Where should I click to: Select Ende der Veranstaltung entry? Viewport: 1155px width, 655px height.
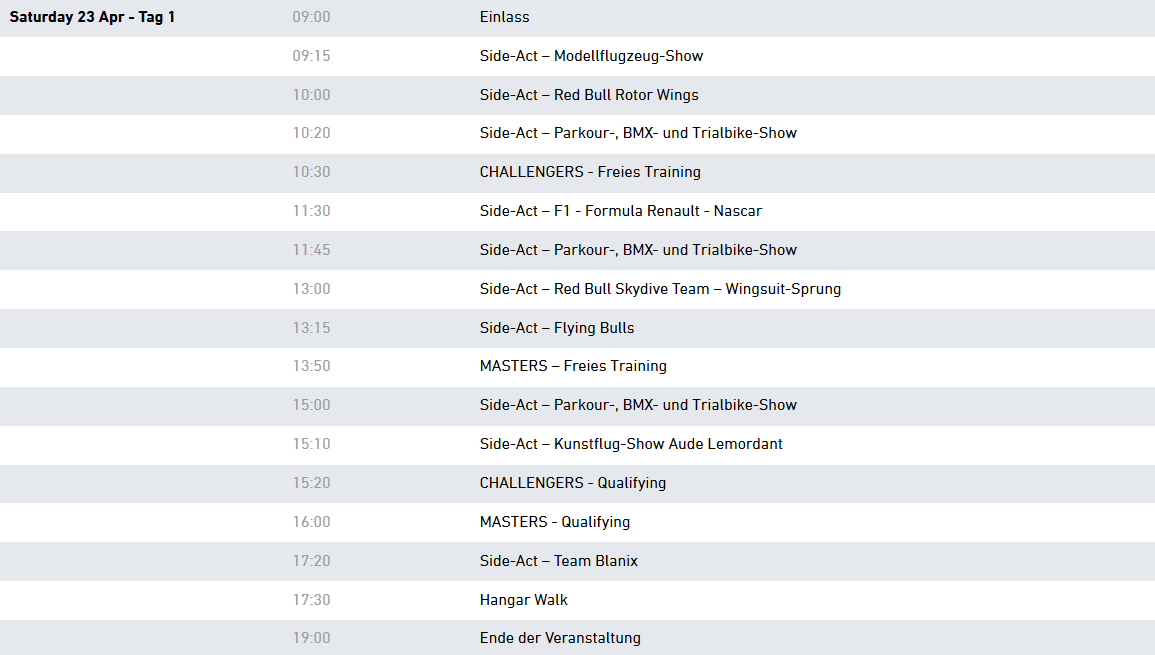pos(560,638)
